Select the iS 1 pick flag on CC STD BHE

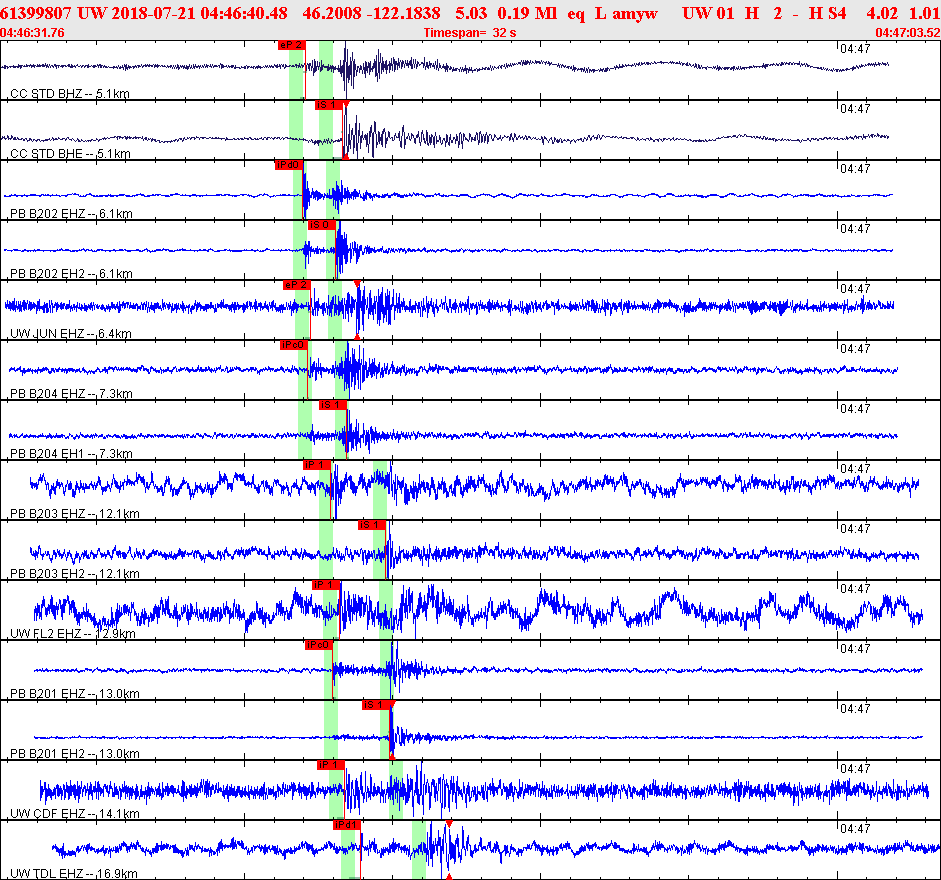(329, 105)
